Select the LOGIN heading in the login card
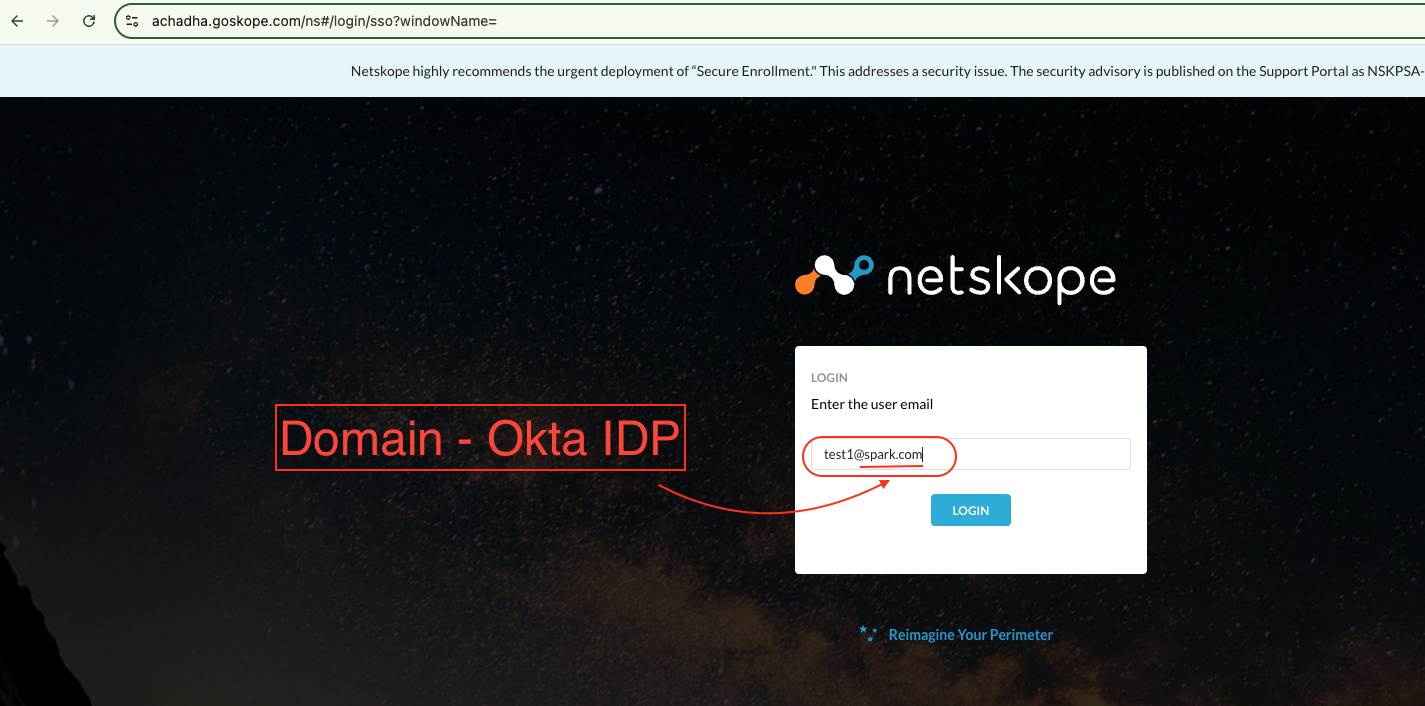The height and width of the screenshot is (706, 1425). [829, 378]
